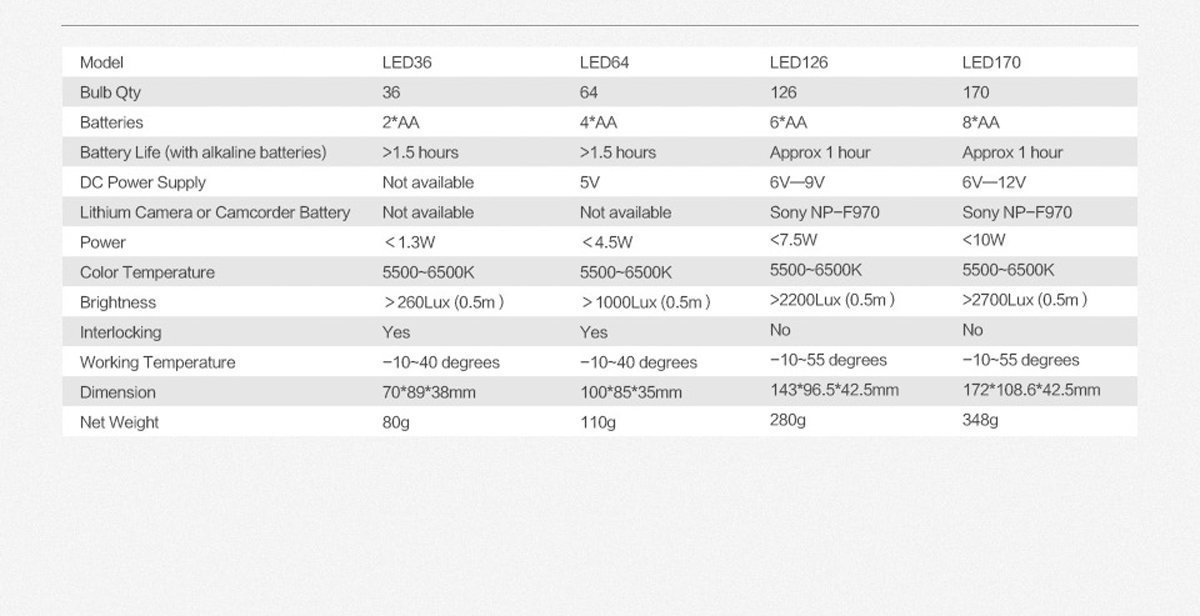Click the Net Weight row label

[x=119, y=422]
